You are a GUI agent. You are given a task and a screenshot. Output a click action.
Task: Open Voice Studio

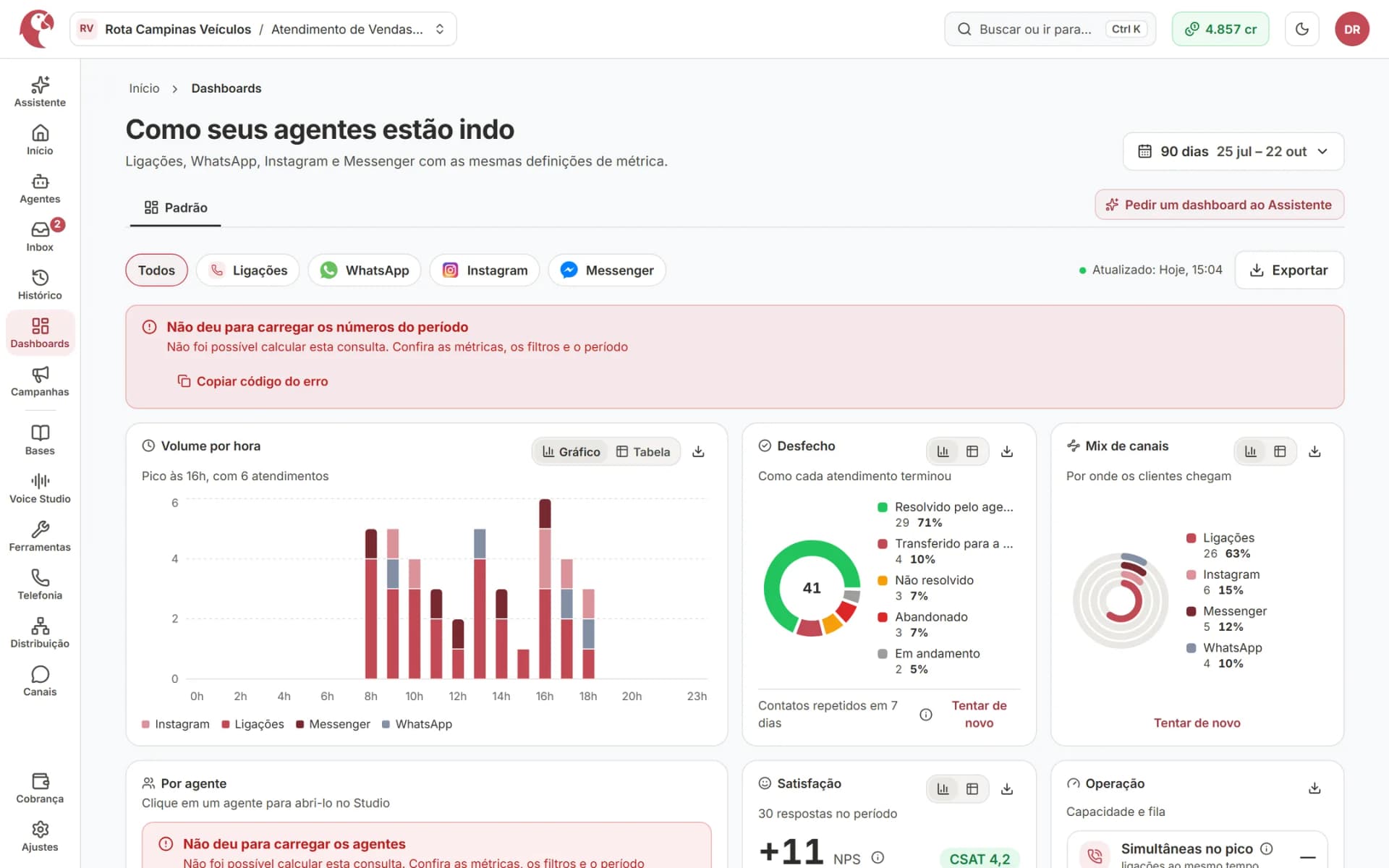(x=40, y=488)
